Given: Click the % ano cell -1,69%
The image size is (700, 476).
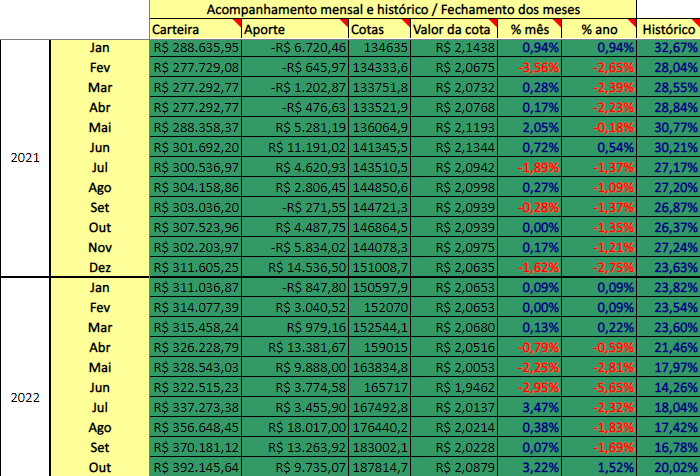Looking at the screenshot, I should pos(599,447).
